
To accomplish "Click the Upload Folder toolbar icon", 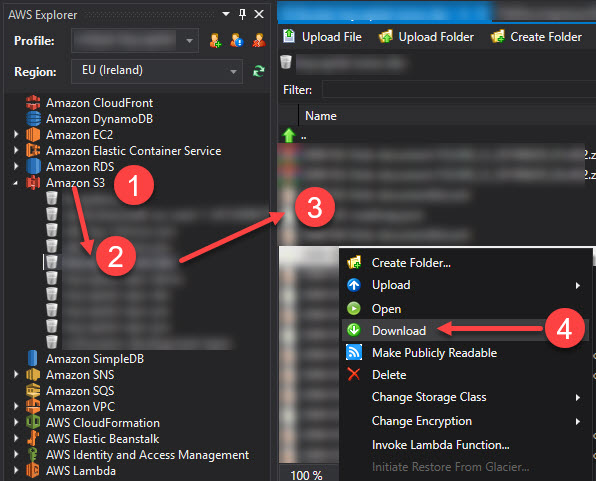I will click(385, 37).
